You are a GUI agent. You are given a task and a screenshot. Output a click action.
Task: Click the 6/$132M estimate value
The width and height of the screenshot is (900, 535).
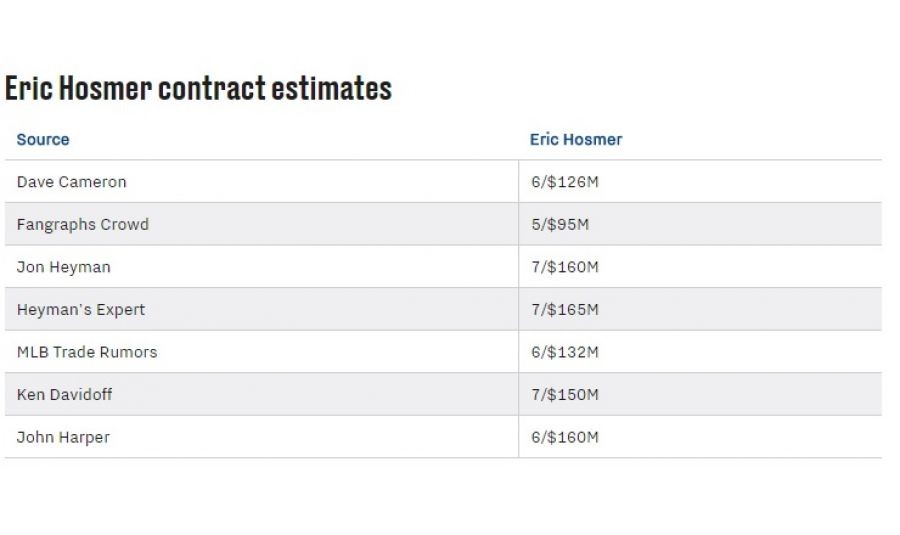565,352
